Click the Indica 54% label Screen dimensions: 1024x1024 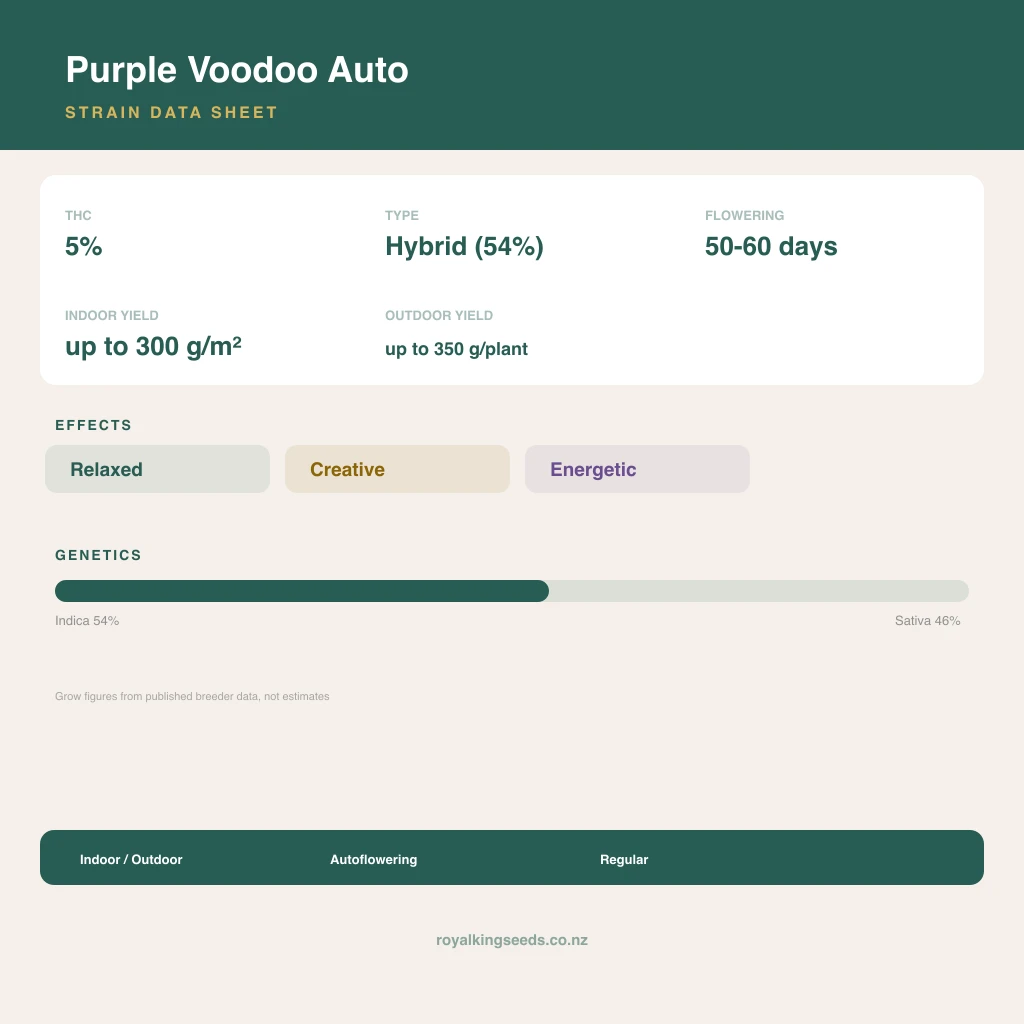click(x=87, y=620)
